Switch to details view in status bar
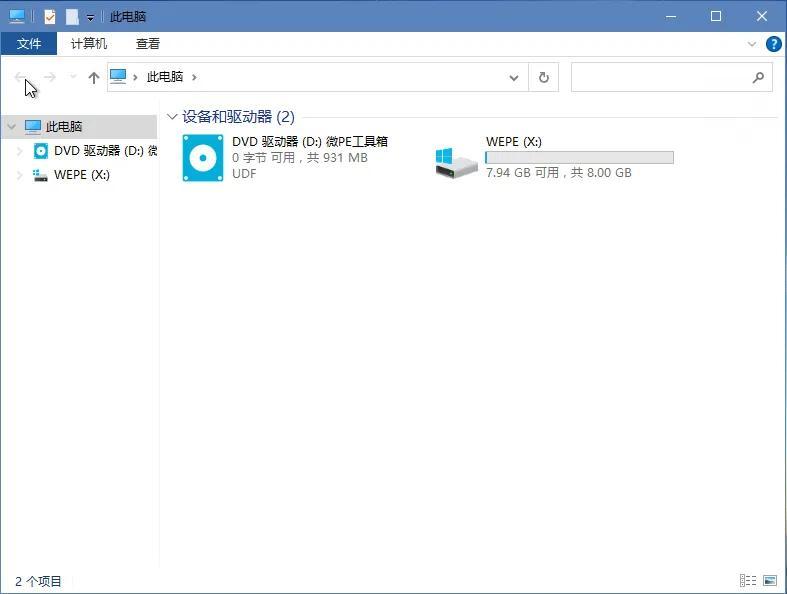The height and width of the screenshot is (594, 787). coord(748,580)
